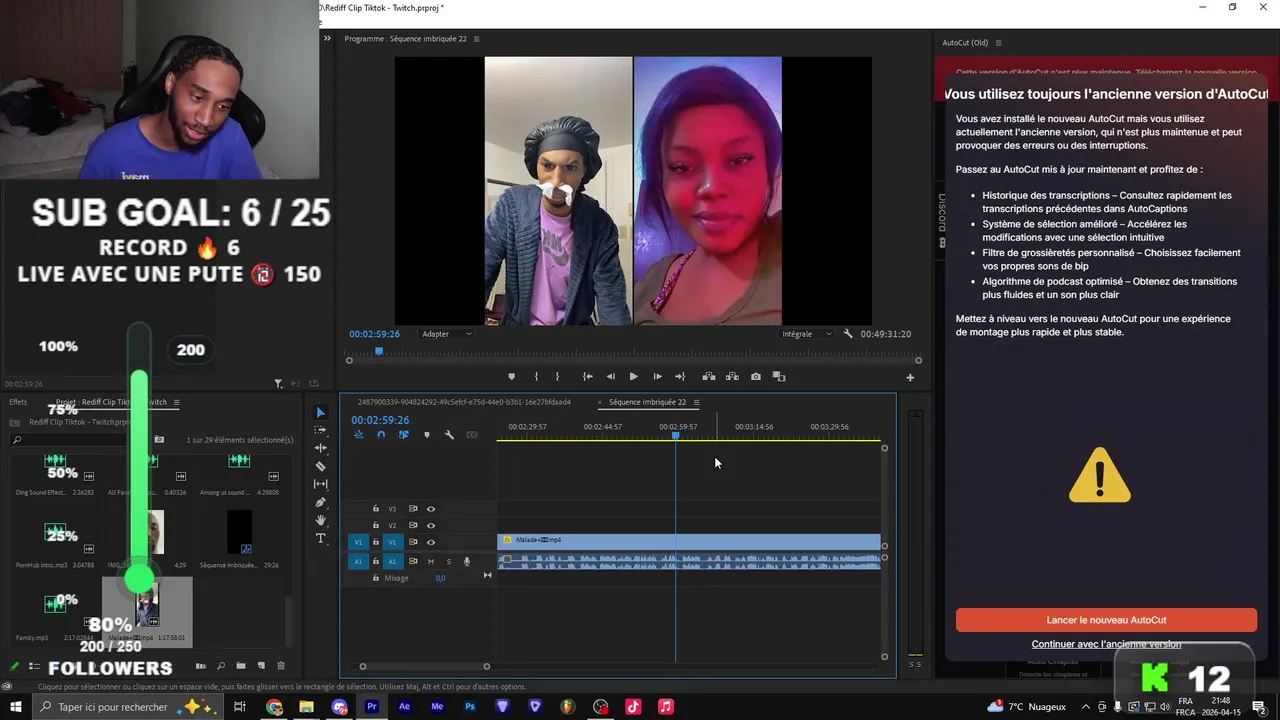Toggle lock on V3 track
The width and height of the screenshot is (1280, 720).
(376, 509)
